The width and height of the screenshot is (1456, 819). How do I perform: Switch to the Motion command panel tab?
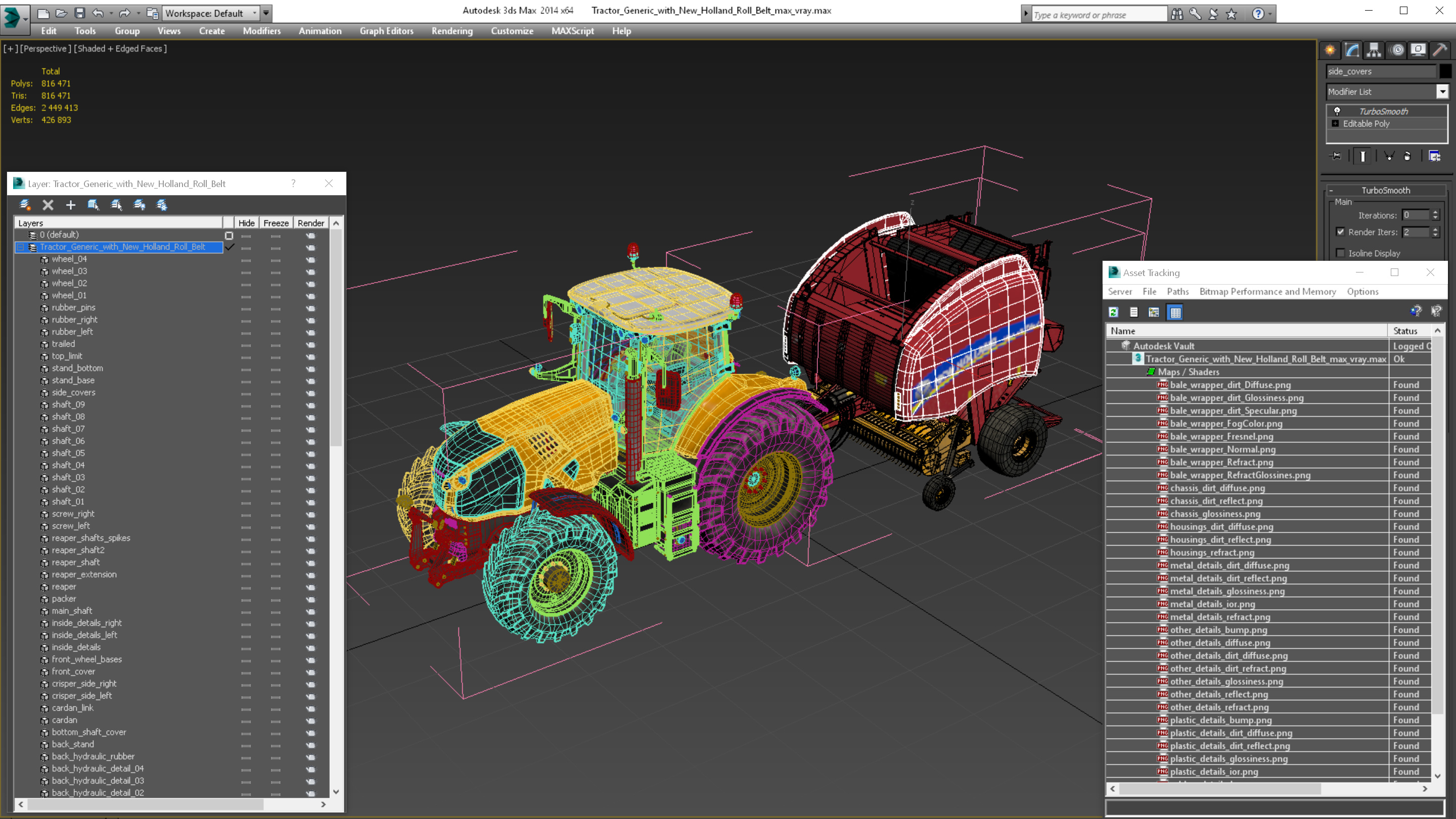pyautogui.click(x=1397, y=51)
